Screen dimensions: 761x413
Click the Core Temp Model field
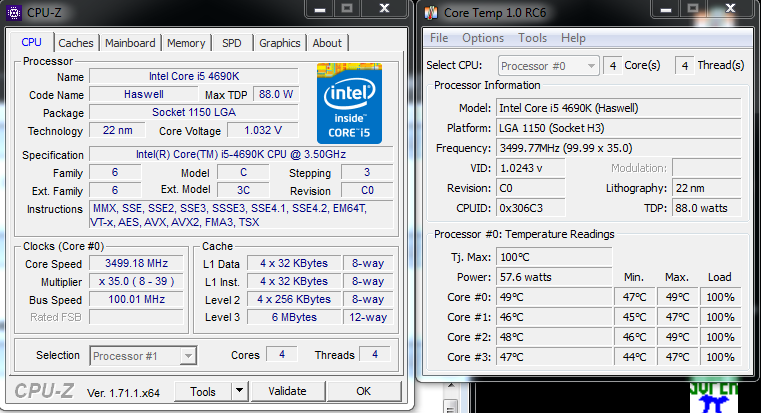pyautogui.click(x=619, y=108)
